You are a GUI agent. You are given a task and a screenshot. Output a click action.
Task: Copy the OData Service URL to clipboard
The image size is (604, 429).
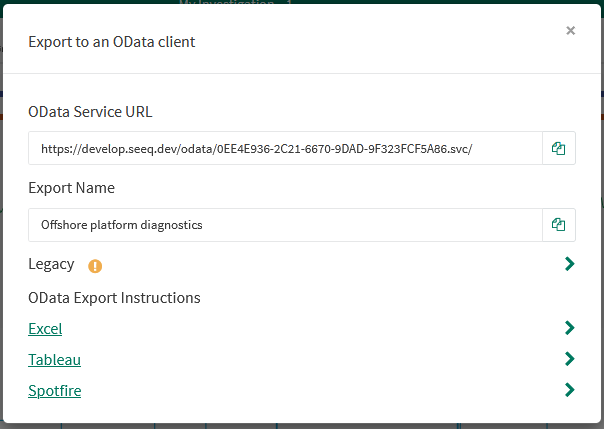click(x=559, y=148)
